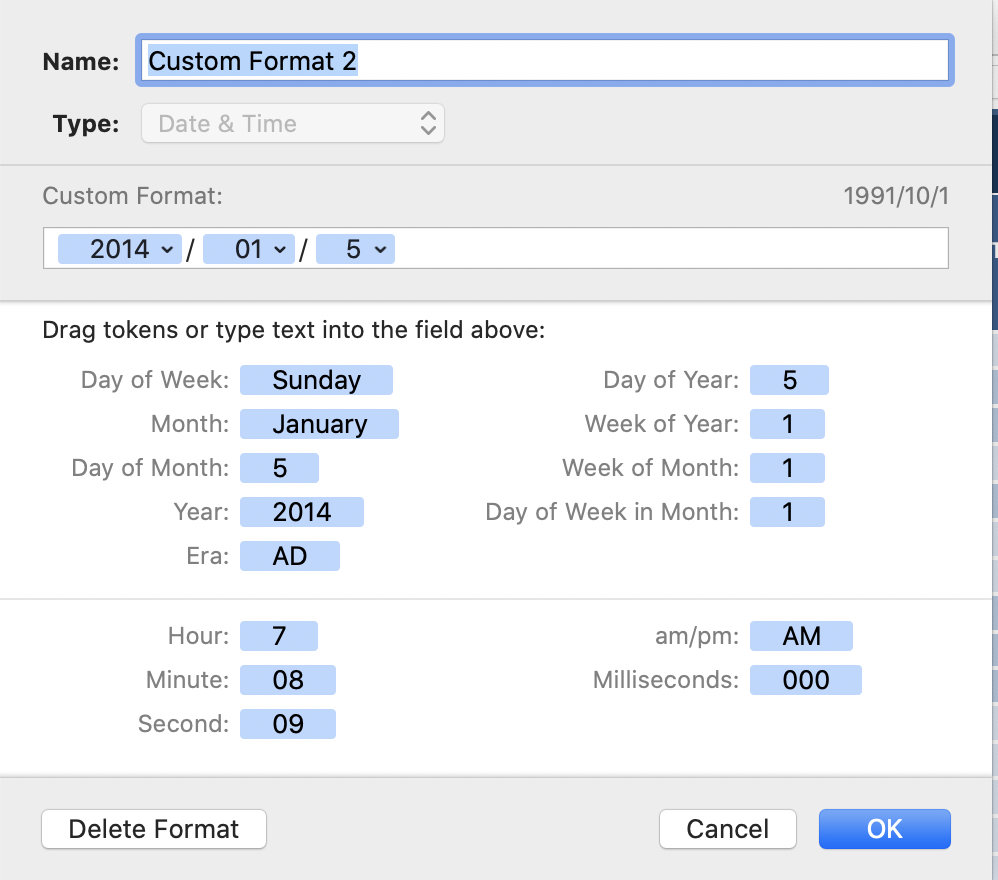998x880 pixels.
Task: Click Delete Format button
Action: coord(154,829)
